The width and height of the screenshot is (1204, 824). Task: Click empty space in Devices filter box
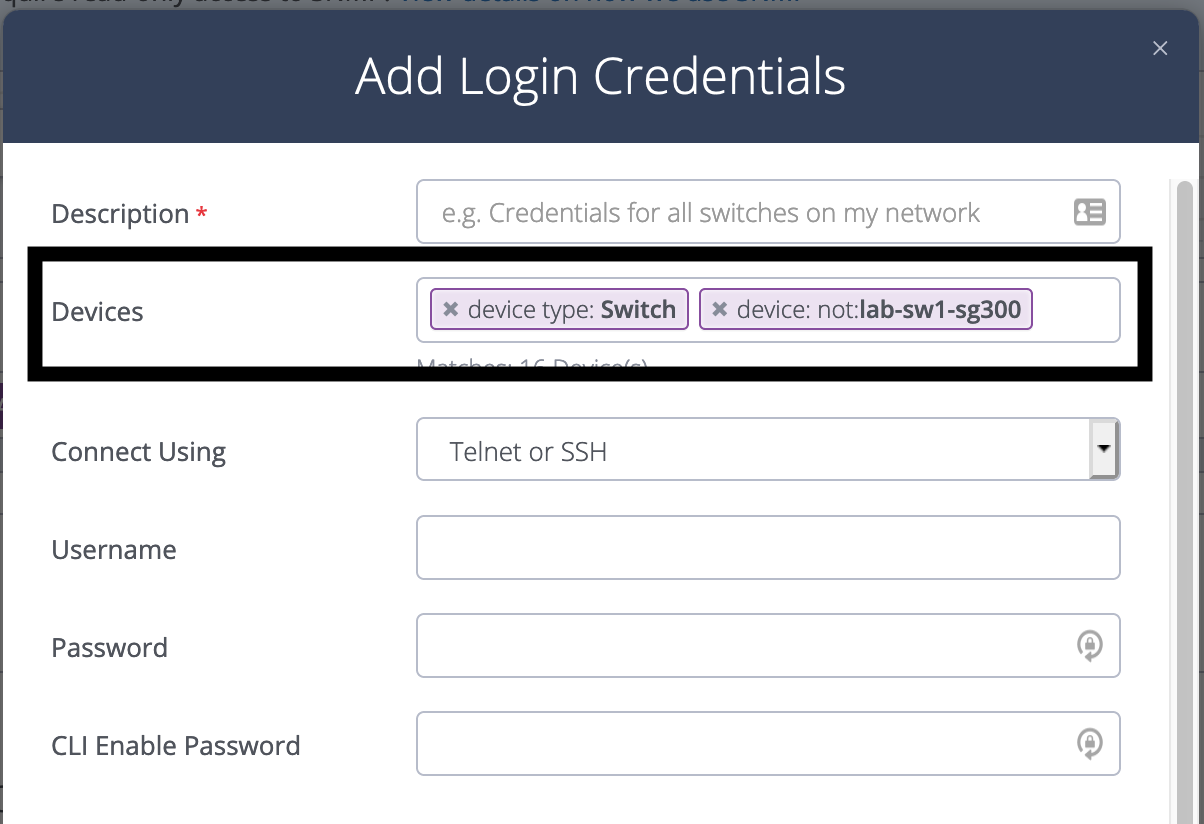(1076, 310)
